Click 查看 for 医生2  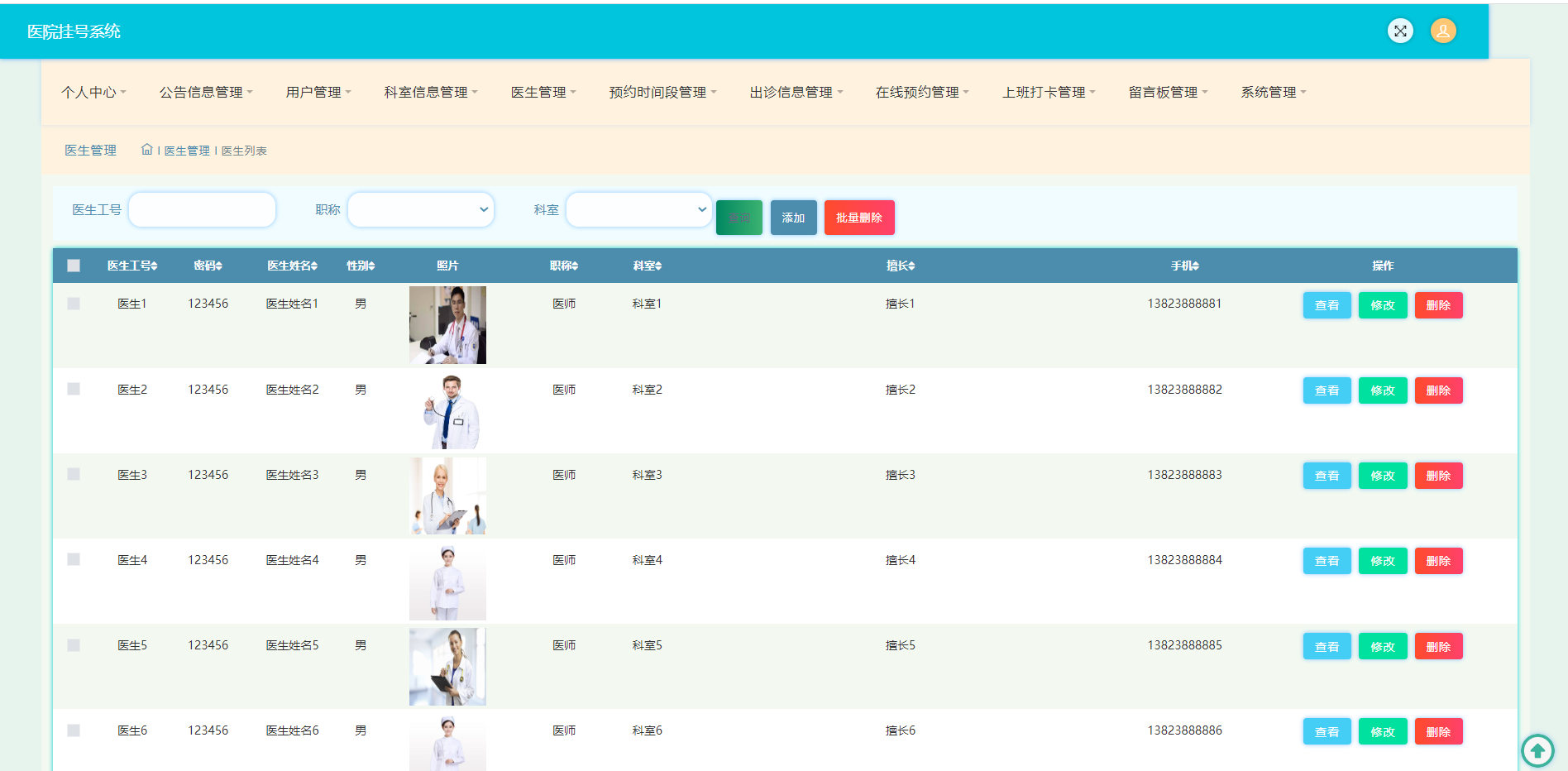point(1327,390)
